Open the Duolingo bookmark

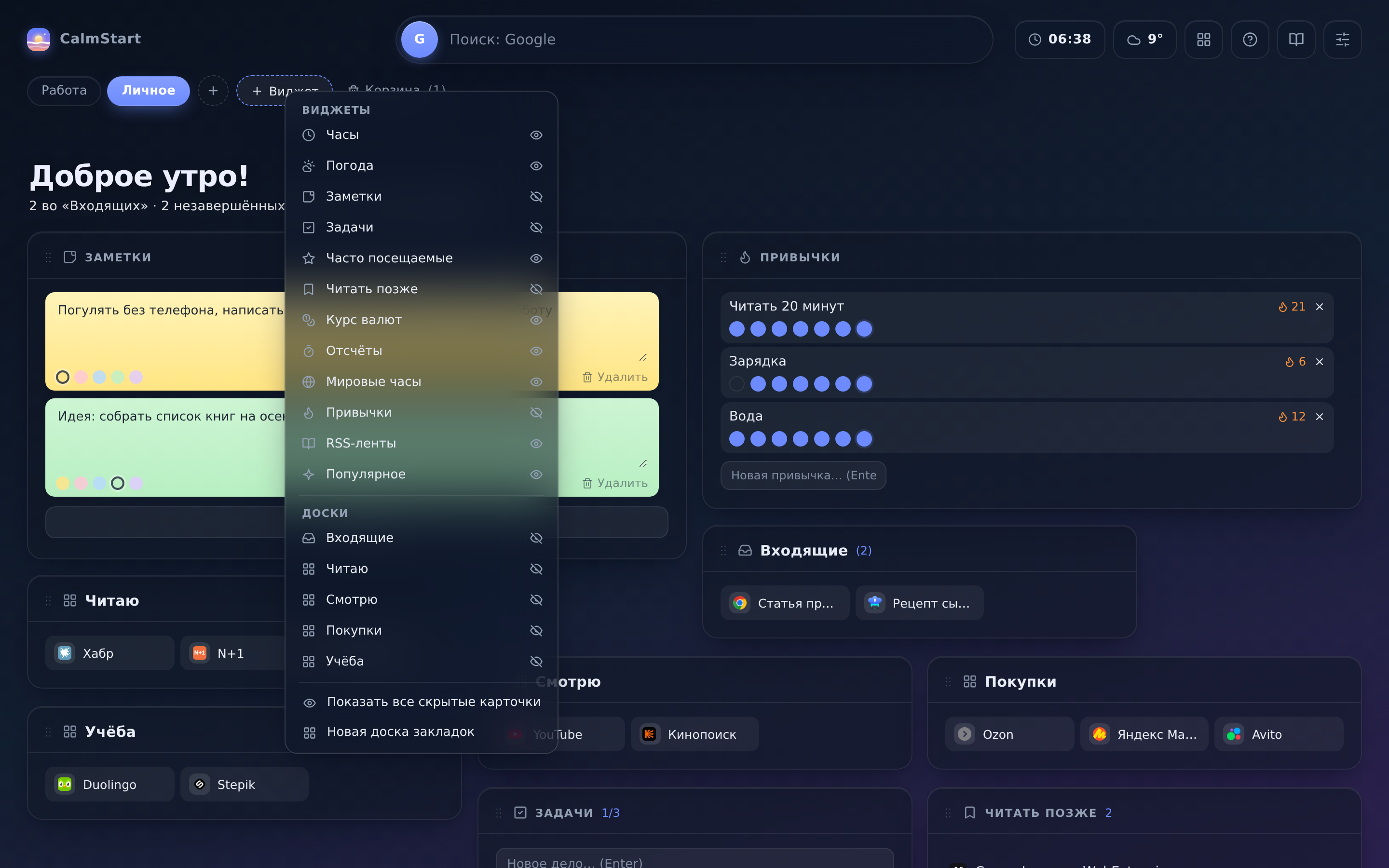(x=109, y=784)
